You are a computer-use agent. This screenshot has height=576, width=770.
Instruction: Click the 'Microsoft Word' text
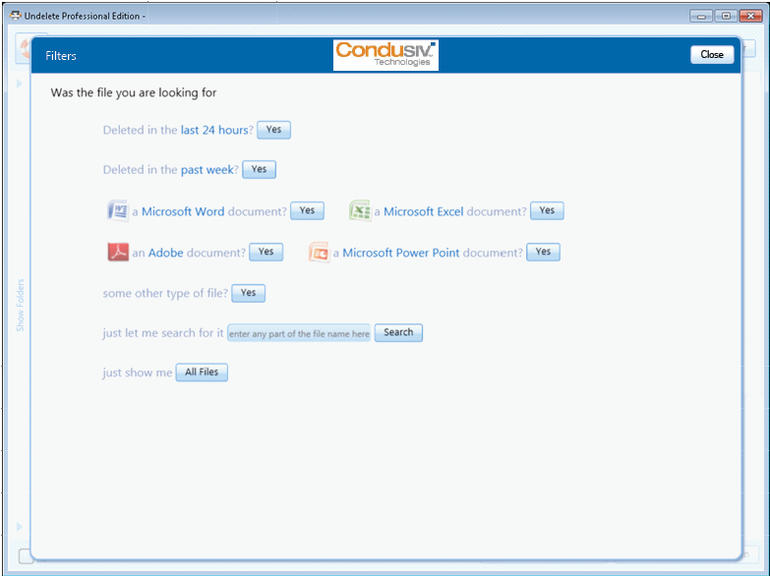pos(183,212)
